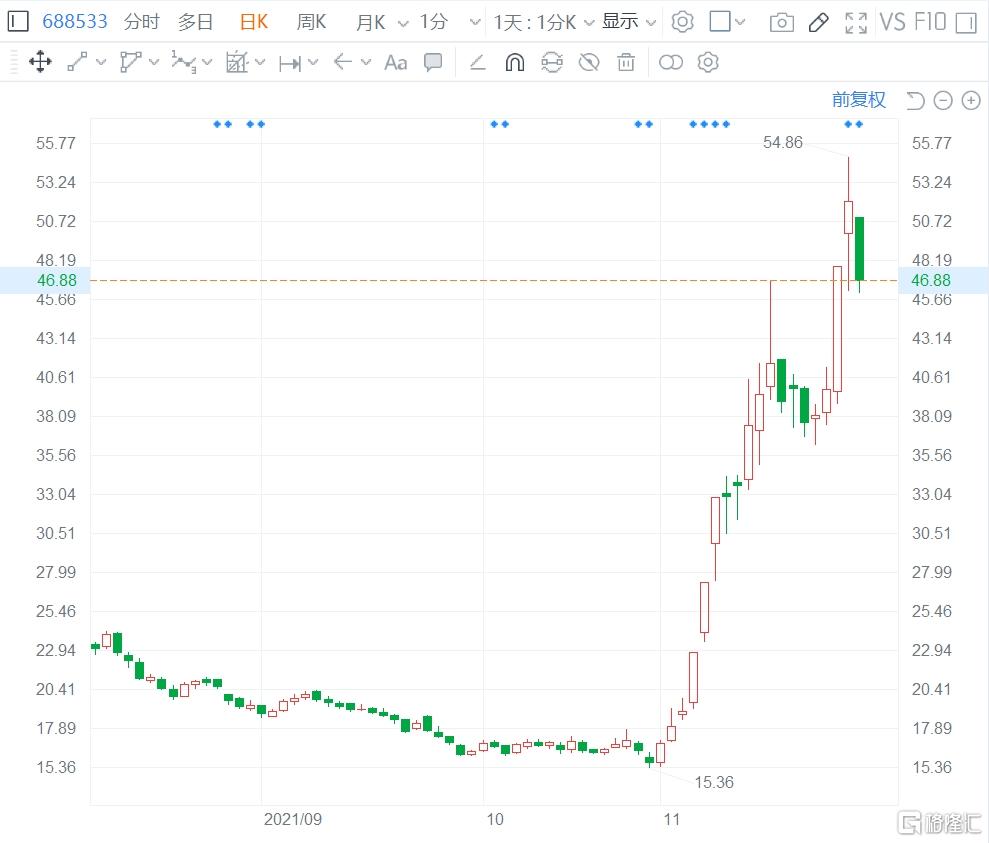Screen dimensions: 989x843
Task: Toggle hide all drawings eye icon
Action: 589,62
